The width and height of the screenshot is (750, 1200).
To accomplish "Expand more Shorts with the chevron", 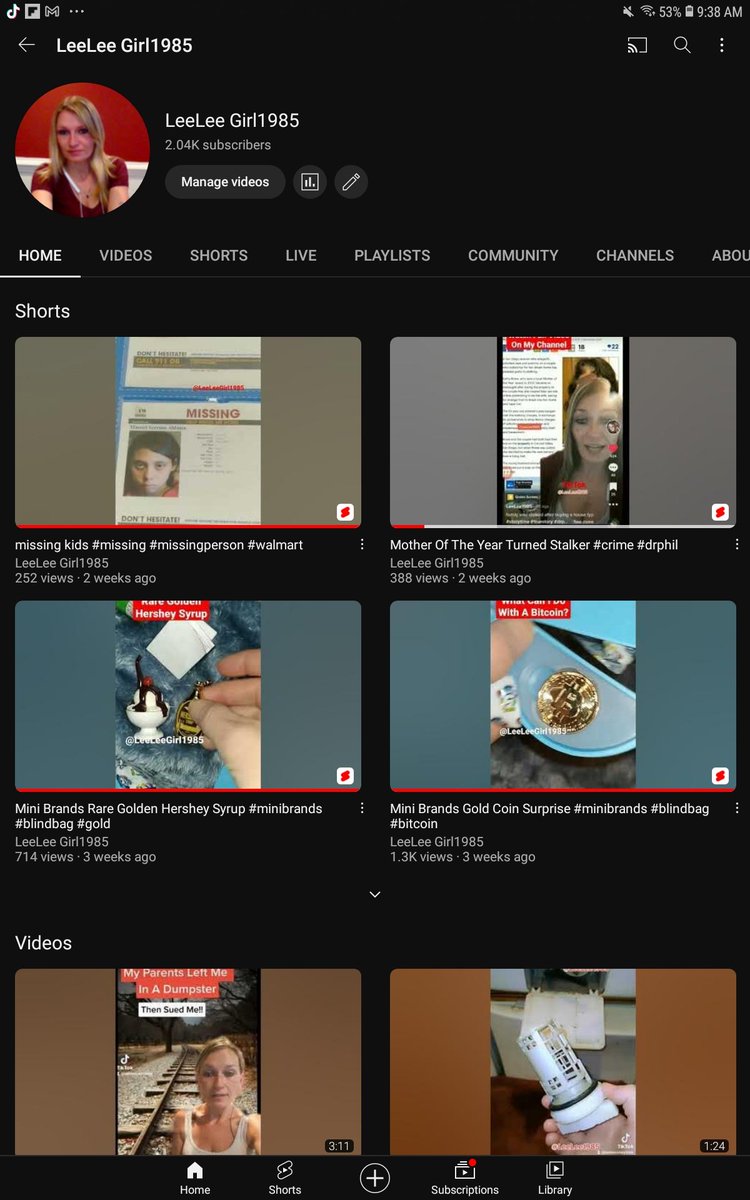I will 375,894.
